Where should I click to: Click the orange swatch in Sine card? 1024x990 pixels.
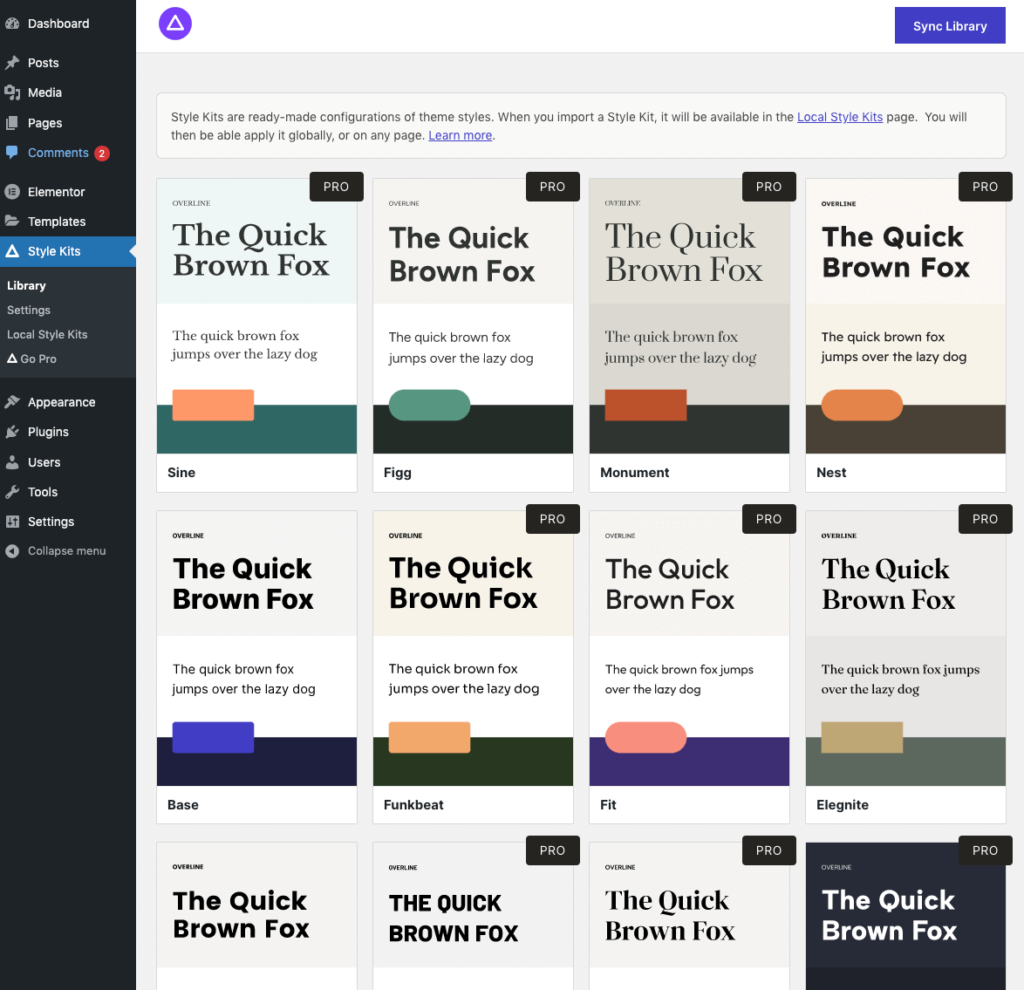point(213,405)
